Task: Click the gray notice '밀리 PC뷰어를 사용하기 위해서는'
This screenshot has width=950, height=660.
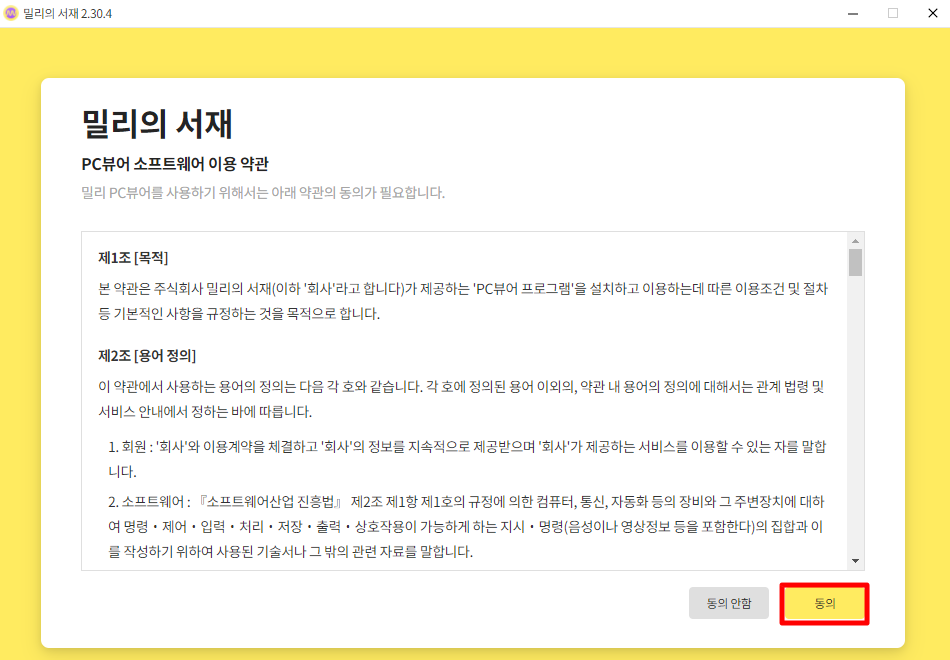Action: pos(263,193)
